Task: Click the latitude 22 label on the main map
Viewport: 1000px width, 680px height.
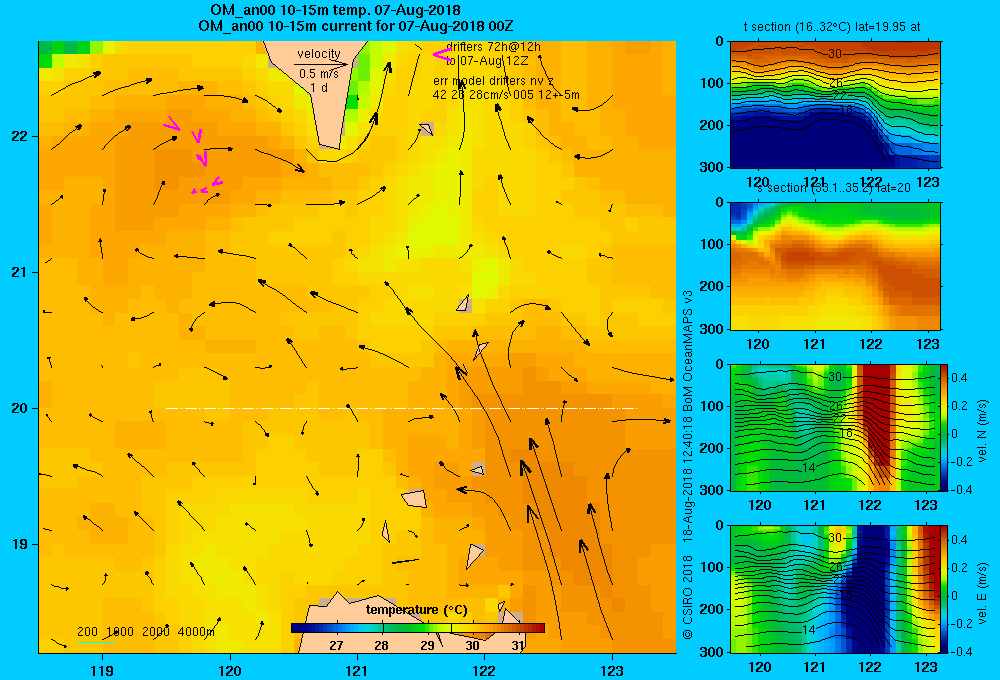Action: 19,137
